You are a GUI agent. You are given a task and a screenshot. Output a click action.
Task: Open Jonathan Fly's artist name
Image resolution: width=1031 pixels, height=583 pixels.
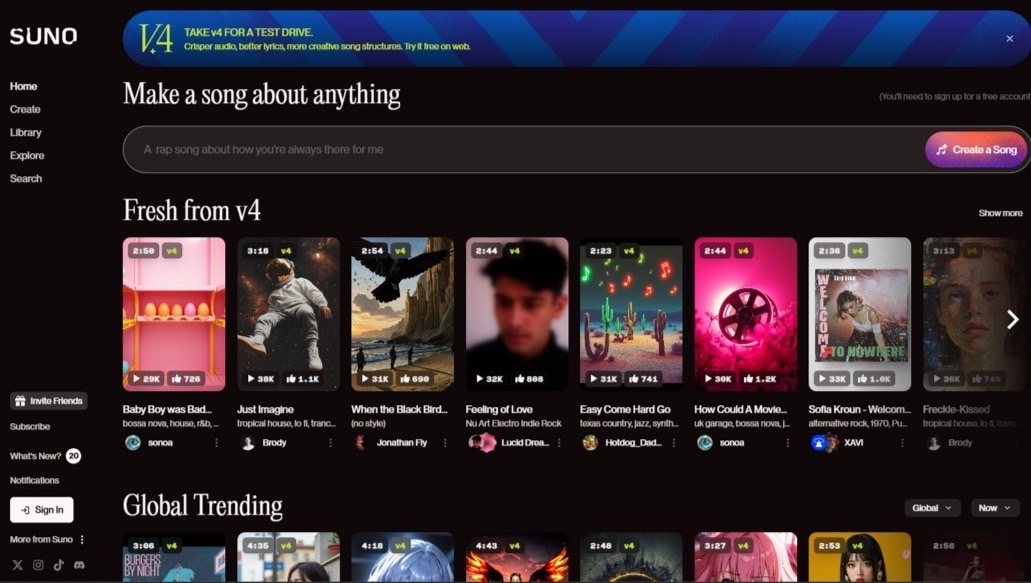click(x=402, y=443)
